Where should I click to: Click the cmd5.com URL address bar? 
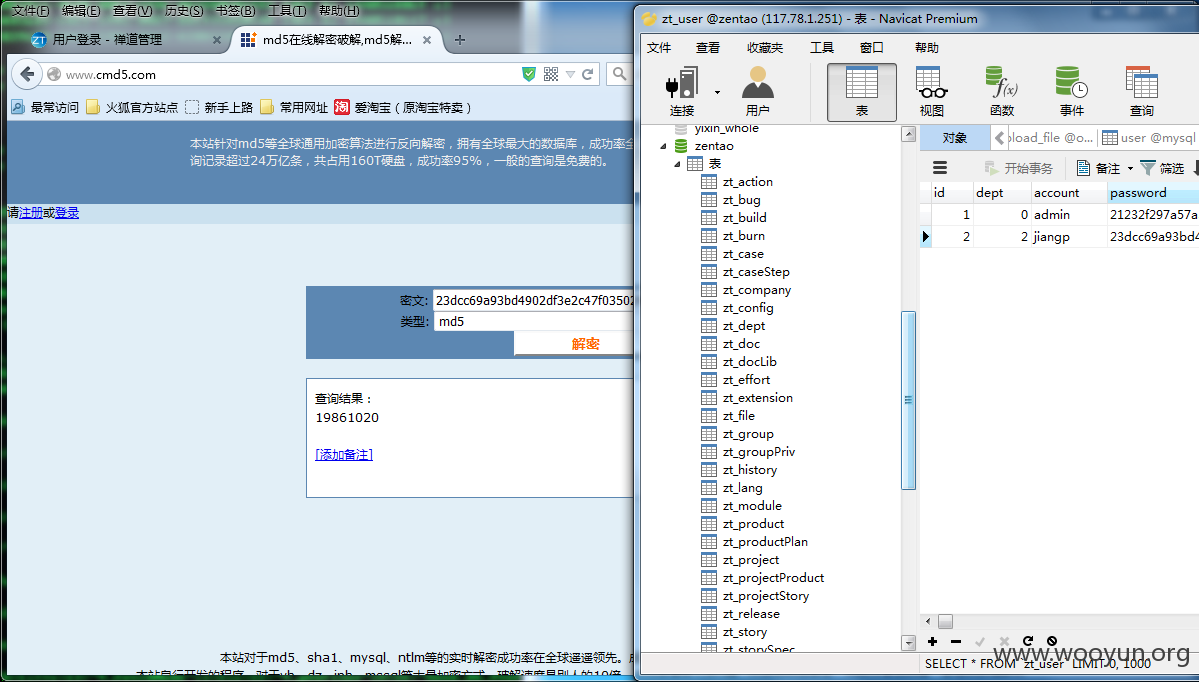point(283,74)
